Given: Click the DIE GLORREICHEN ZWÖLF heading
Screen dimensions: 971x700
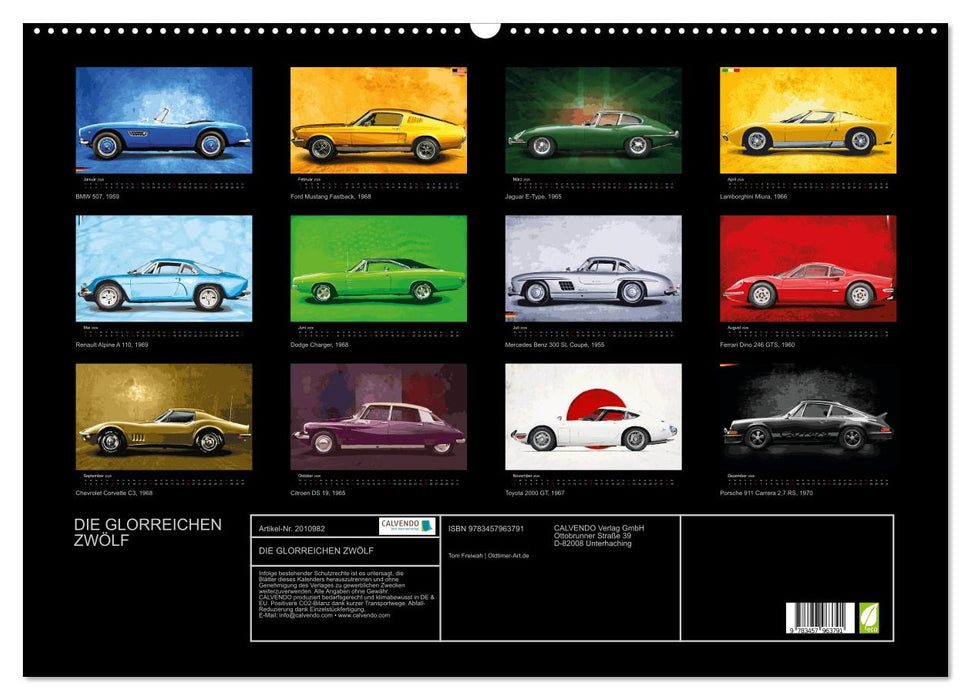Looking at the screenshot, I should pos(147,533).
